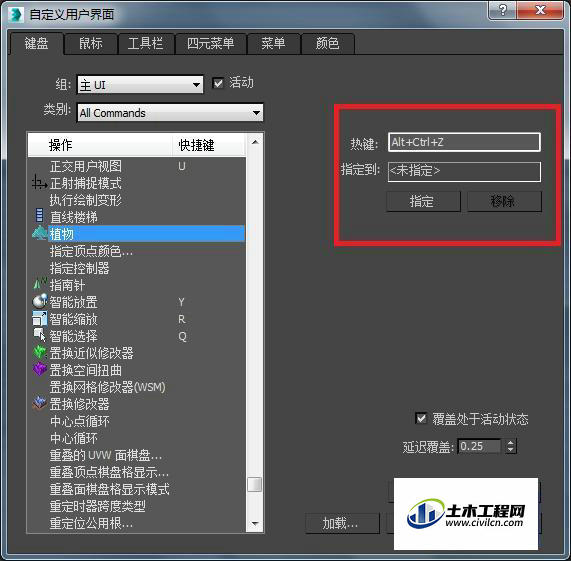Select the 重叠顶点棋盘格显示... row
Screen dimensions: 571x561
pos(136,472)
